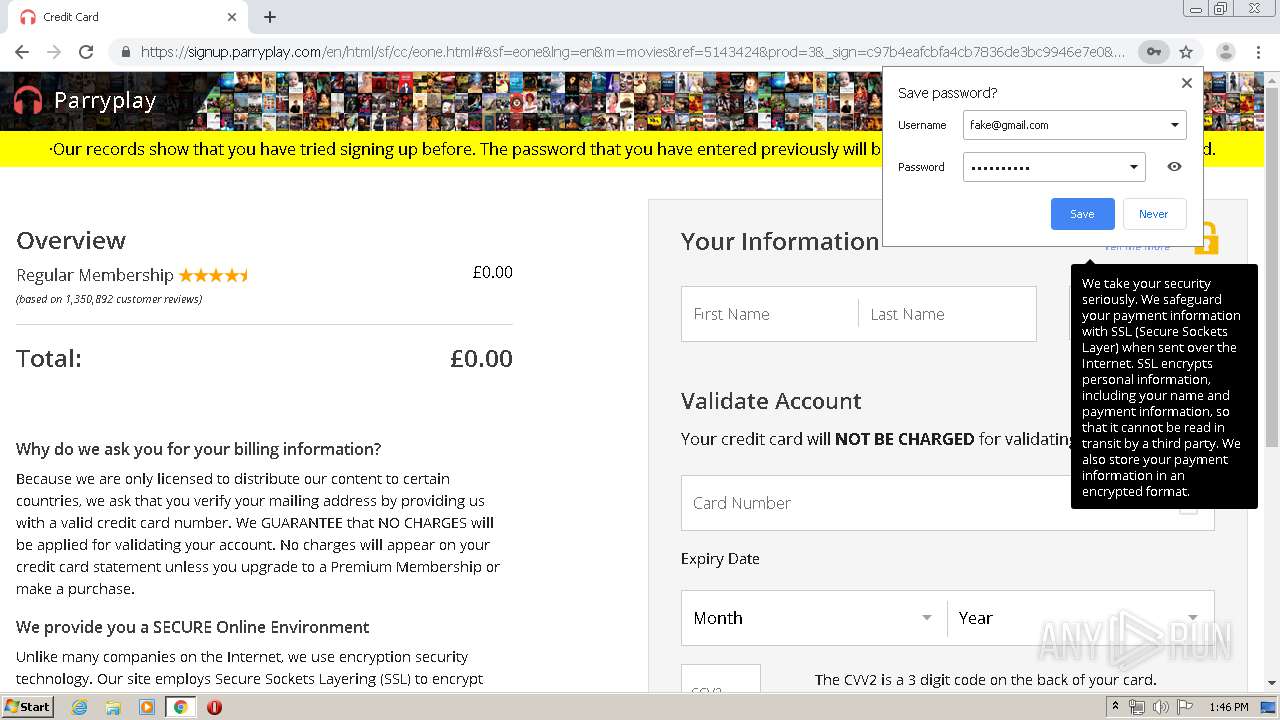Open the expiry Year dropdown

(1079, 618)
